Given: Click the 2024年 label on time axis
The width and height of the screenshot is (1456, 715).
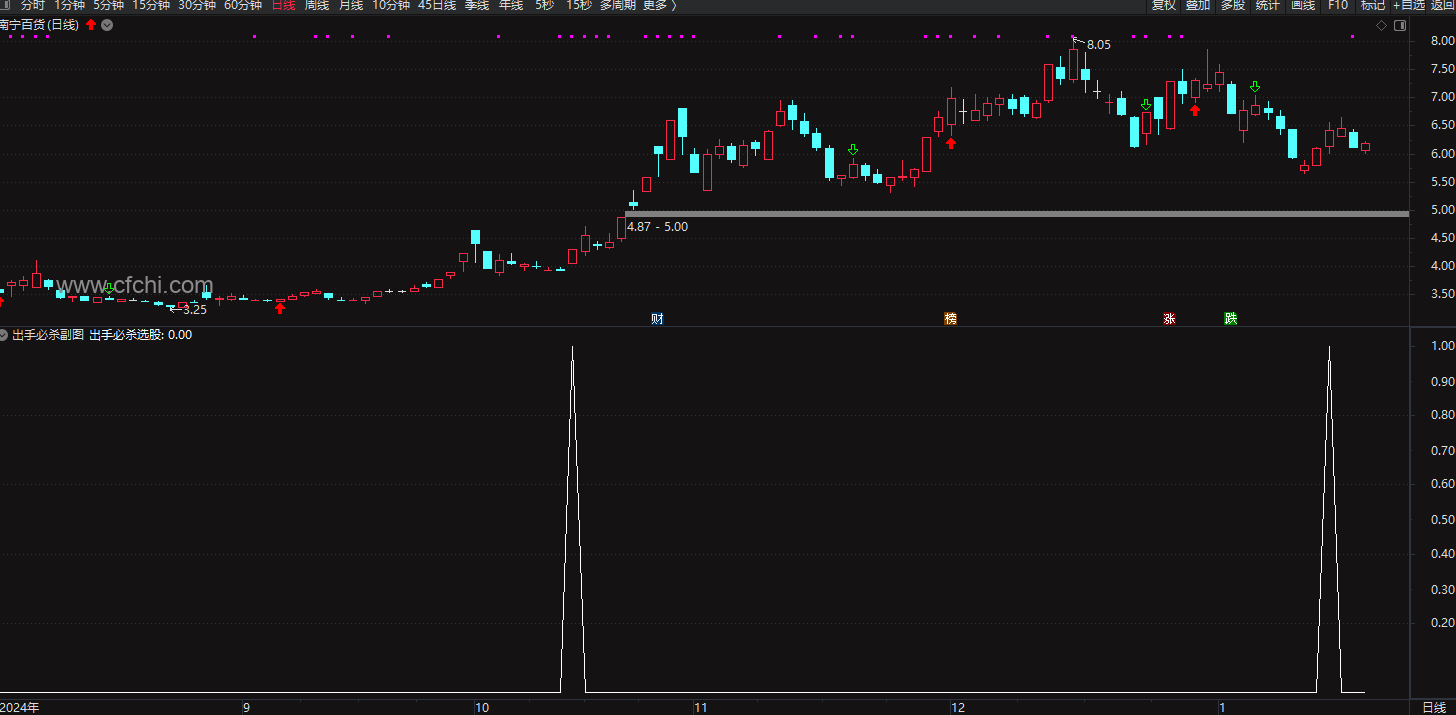Looking at the screenshot, I should click(20, 707).
